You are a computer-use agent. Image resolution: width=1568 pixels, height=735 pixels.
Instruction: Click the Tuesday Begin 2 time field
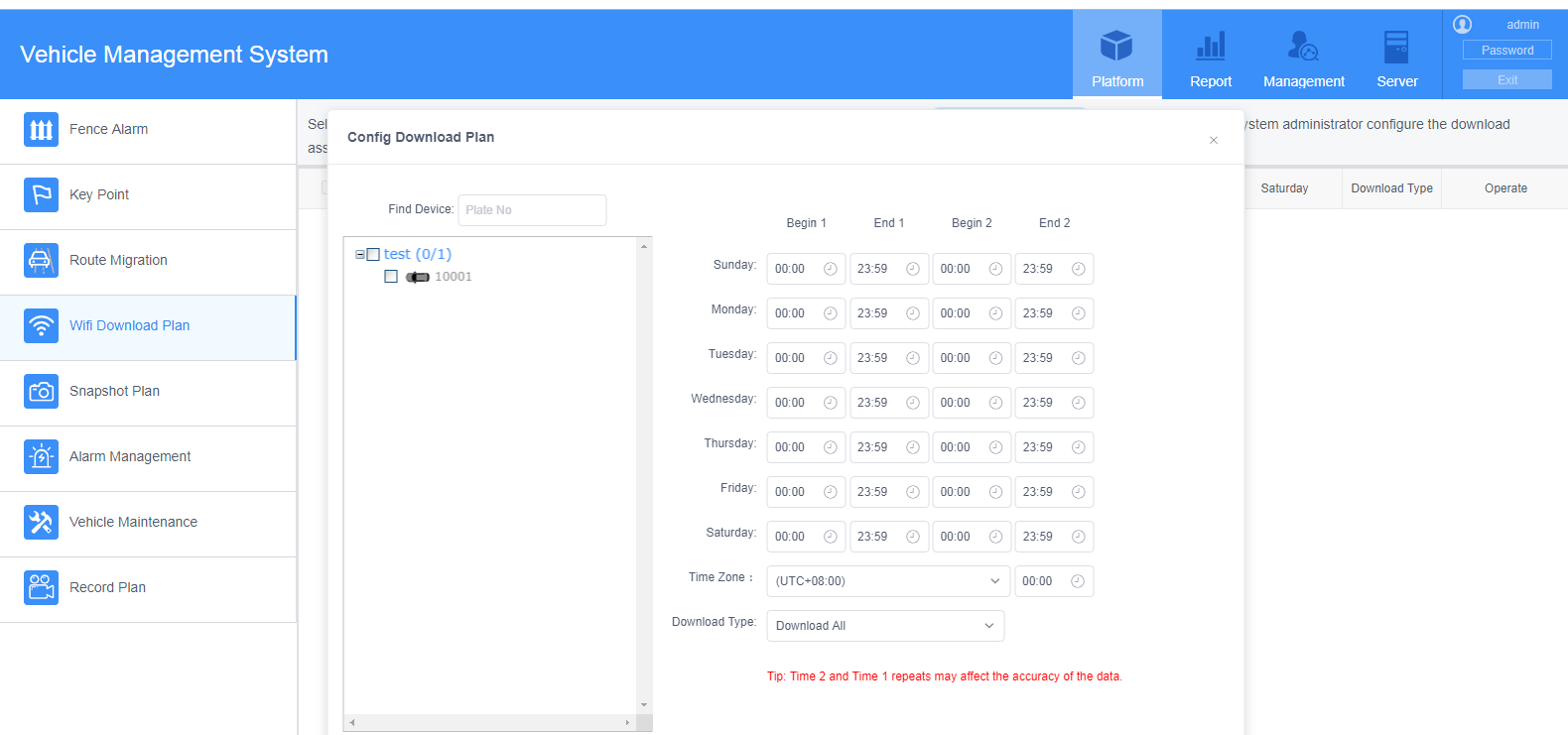coord(972,358)
